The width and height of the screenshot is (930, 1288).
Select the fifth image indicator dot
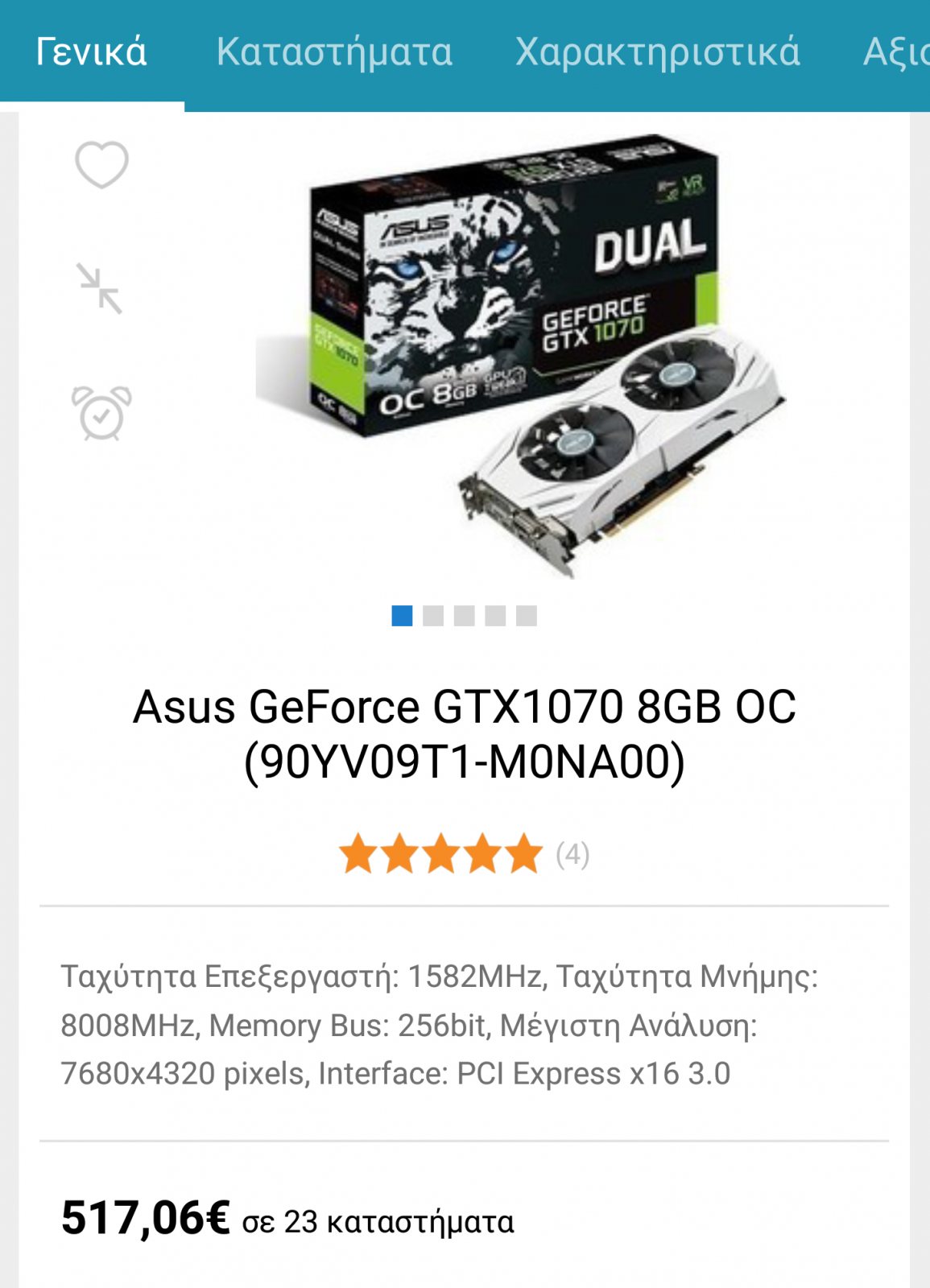527,616
